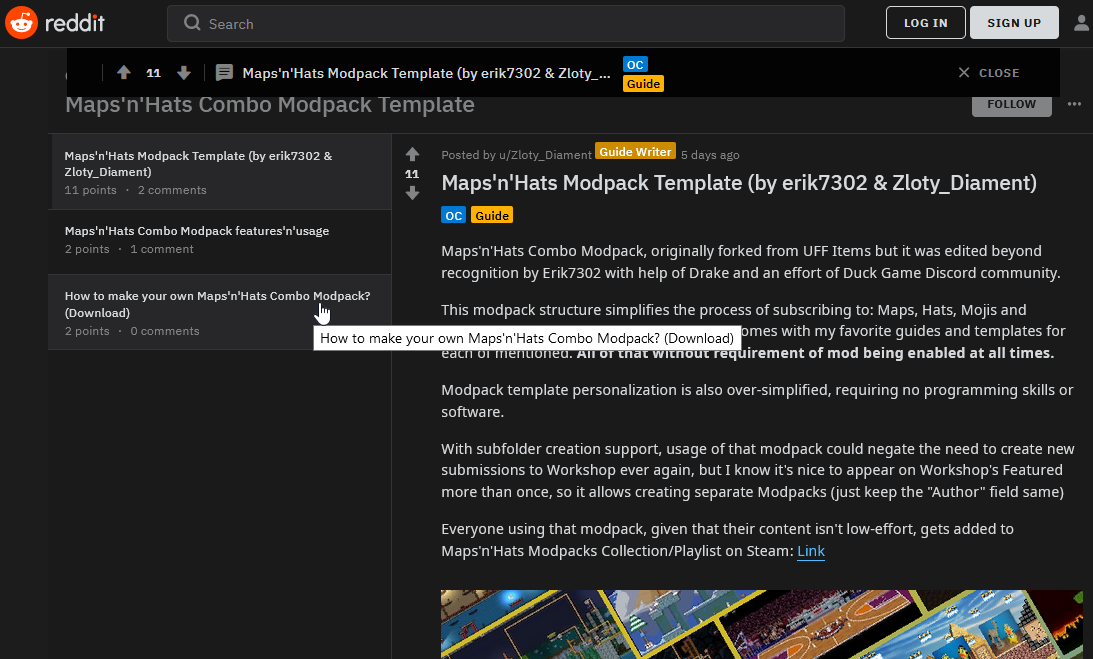Click the FOLLOW collection button
This screenshot has height=659, width=1093.
(x=1011, y=105)
